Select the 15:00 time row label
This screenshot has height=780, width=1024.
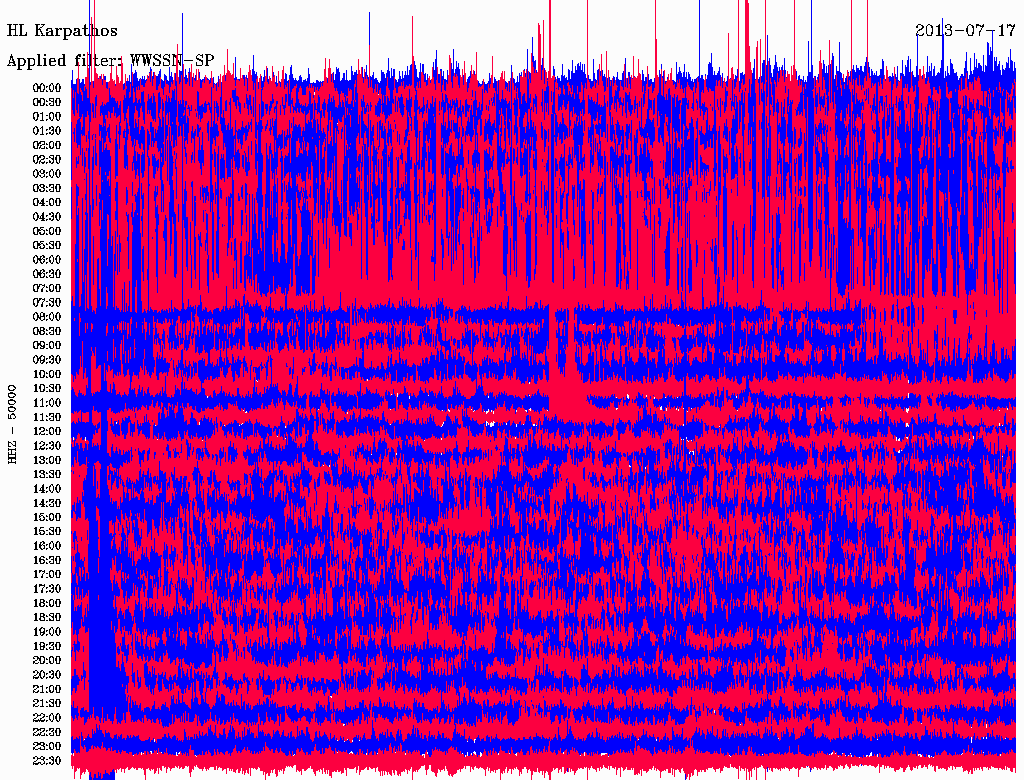click(47, 517)
